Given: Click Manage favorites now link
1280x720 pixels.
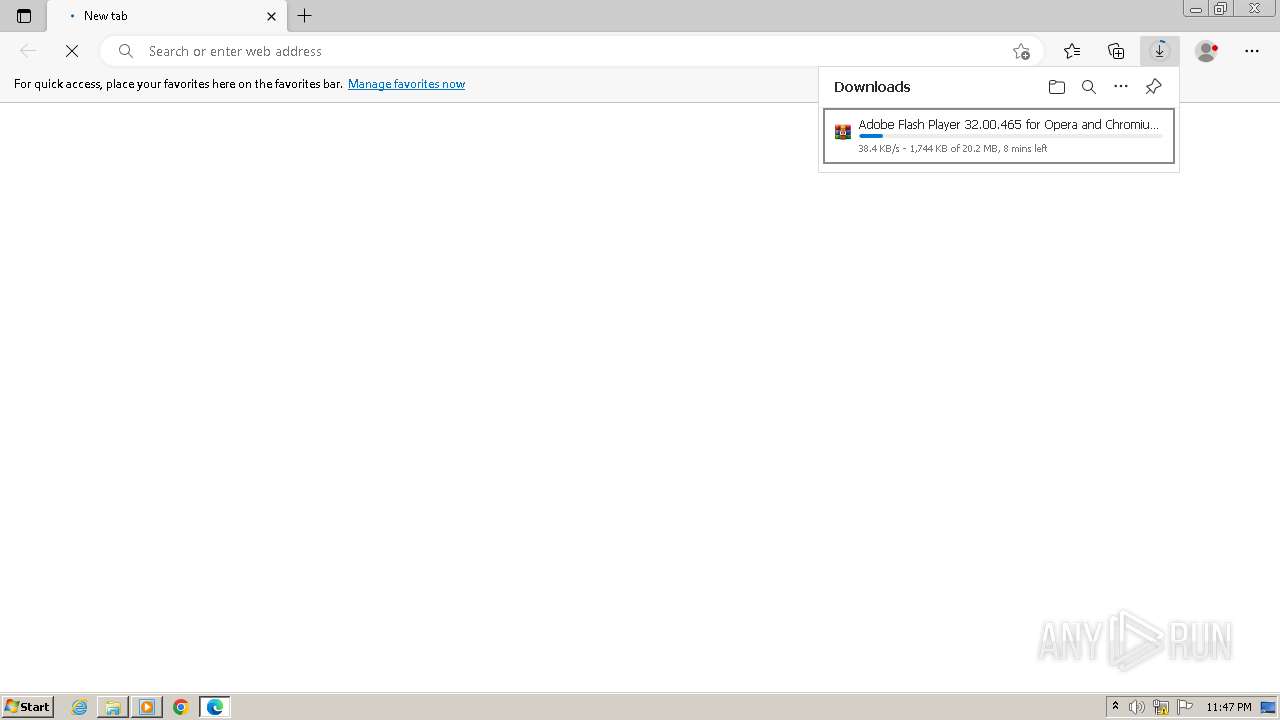Looking at the screenshot, I should [406, 84].
